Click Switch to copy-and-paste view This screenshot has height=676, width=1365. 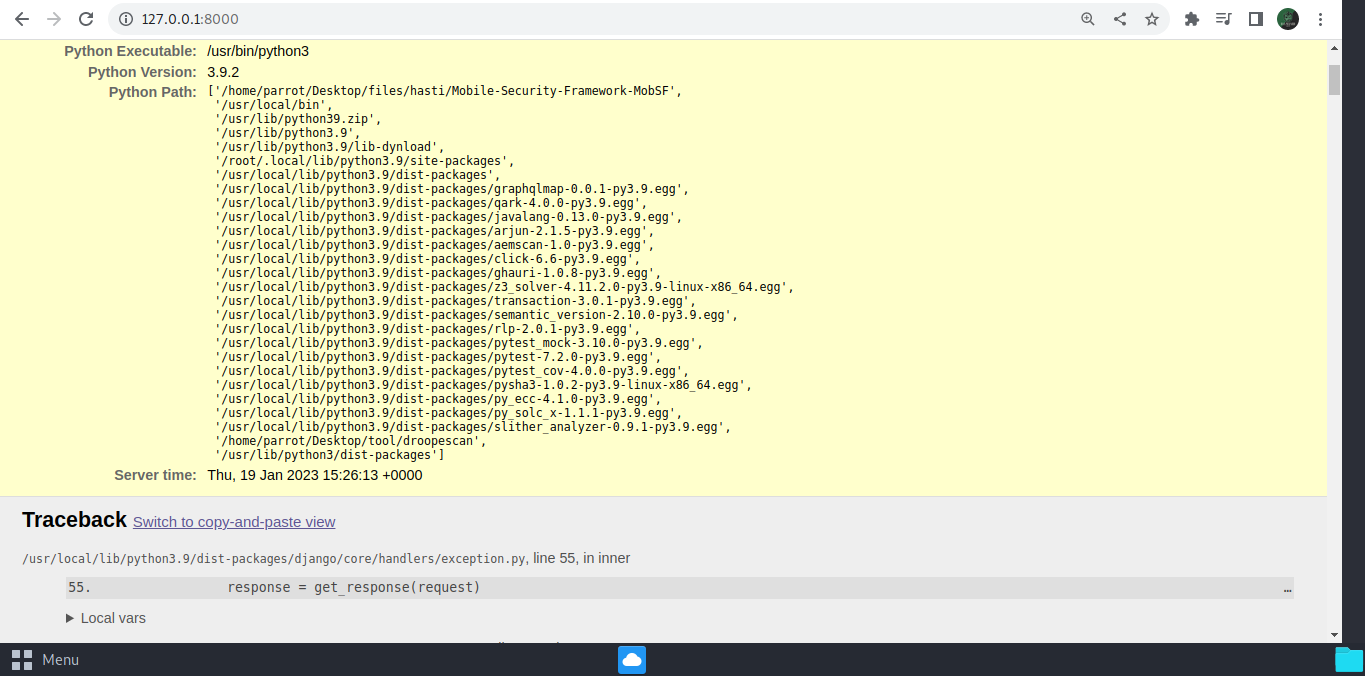[233, 522]
